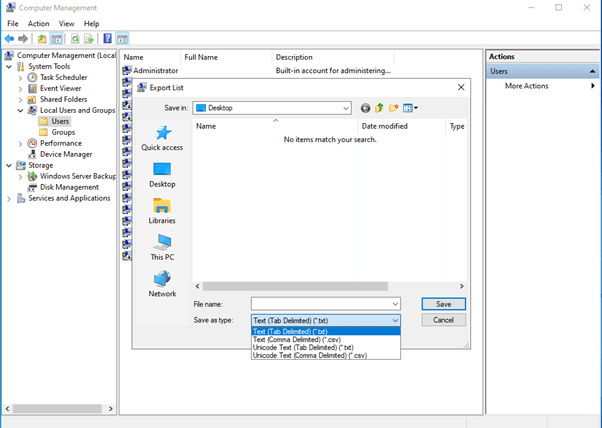Screen dimensions: 602x428
Task: Select Device Manager in tree
Action: tap(66, 154)
